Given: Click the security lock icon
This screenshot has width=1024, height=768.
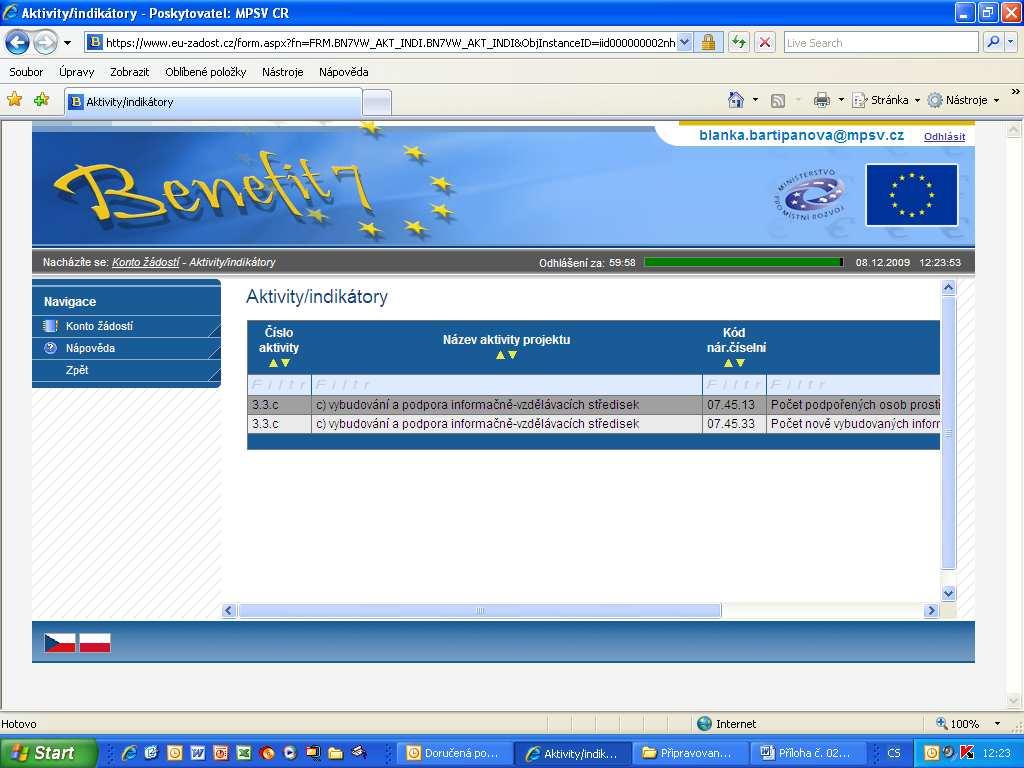Looking at the screenshot, I should click(x=708, y=43).
